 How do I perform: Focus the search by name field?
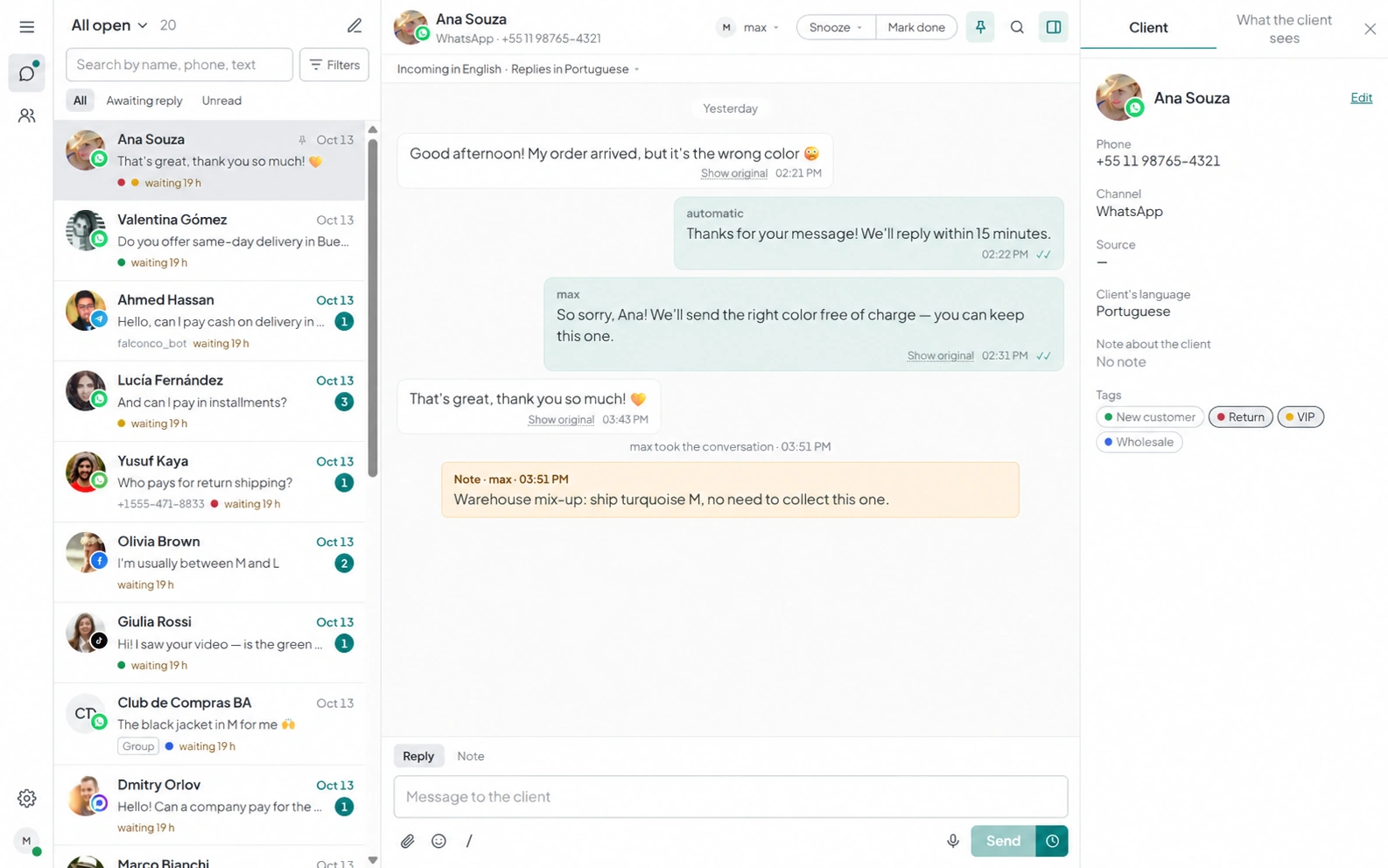click(179, 65)
